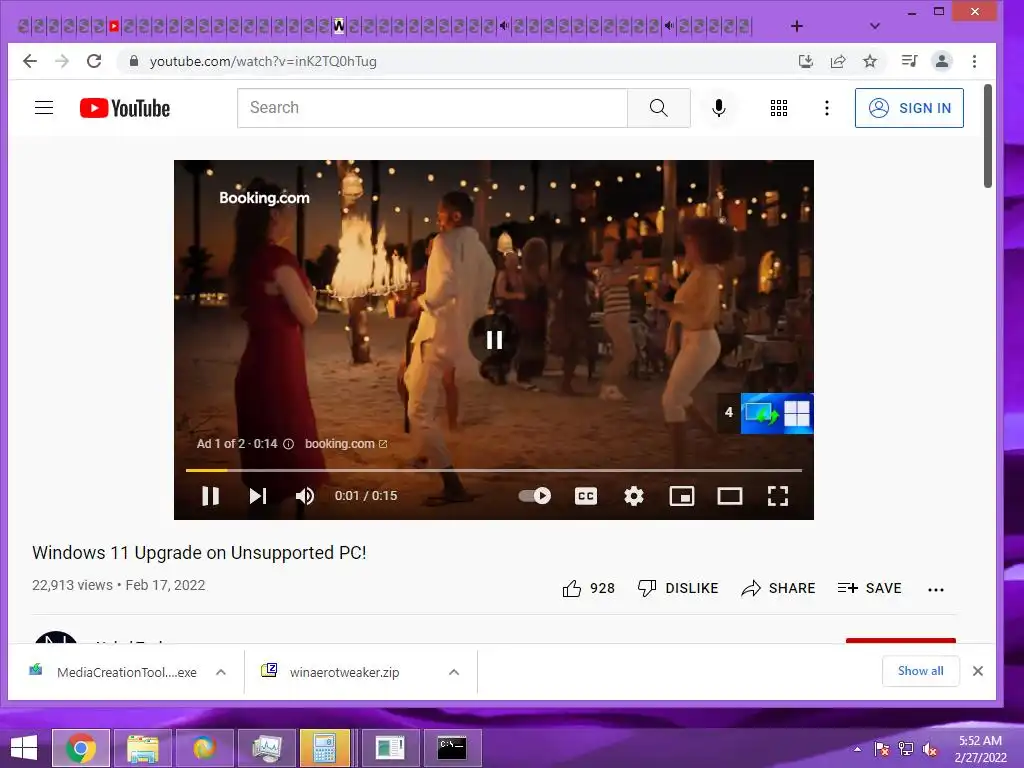Click the video progress bar
The image size is (1024, 768).
pos(494,470)
